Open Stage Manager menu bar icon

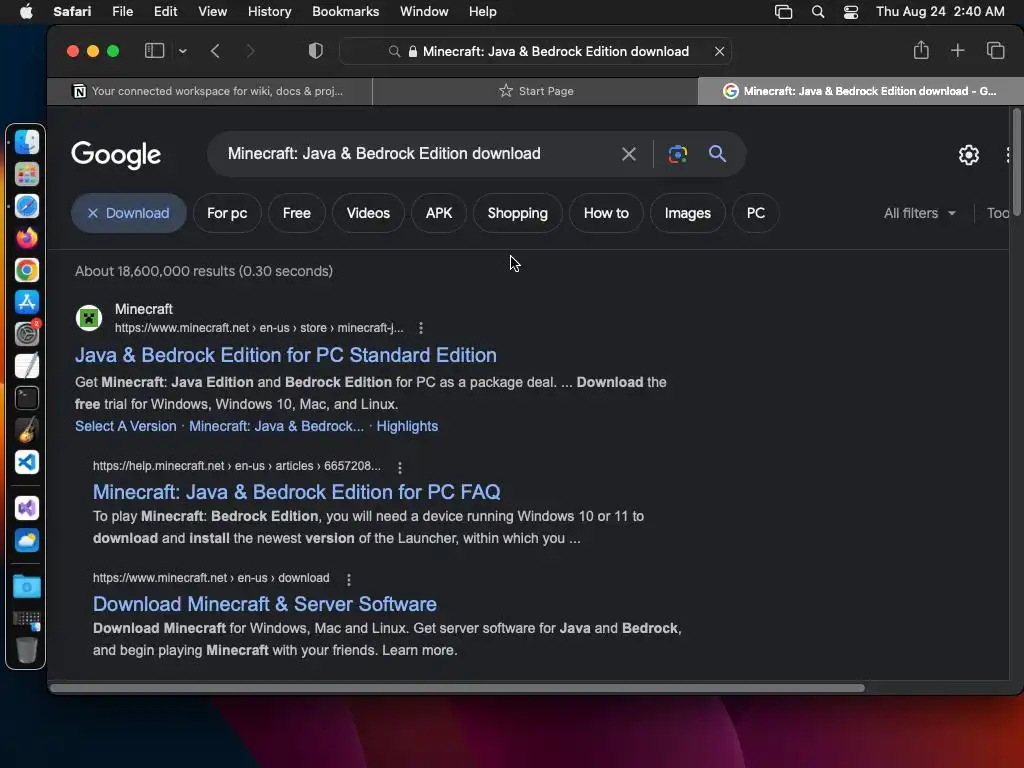[x=783, y=12]
